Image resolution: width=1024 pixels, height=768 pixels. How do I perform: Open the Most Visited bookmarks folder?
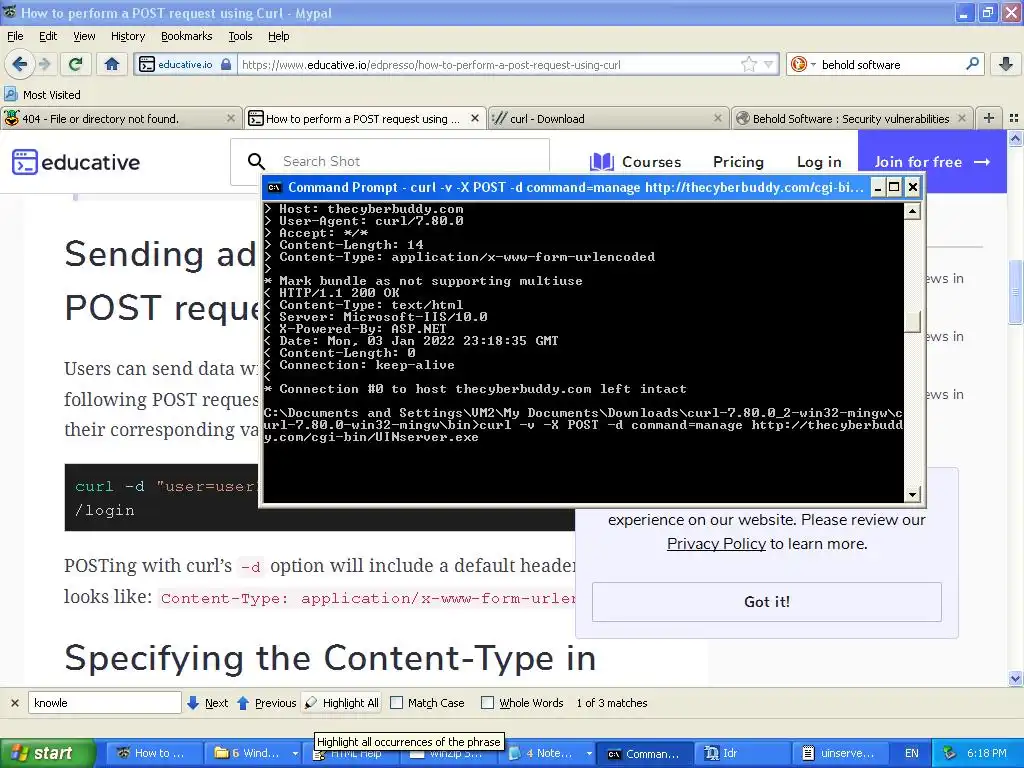click(x=43, y=95)
